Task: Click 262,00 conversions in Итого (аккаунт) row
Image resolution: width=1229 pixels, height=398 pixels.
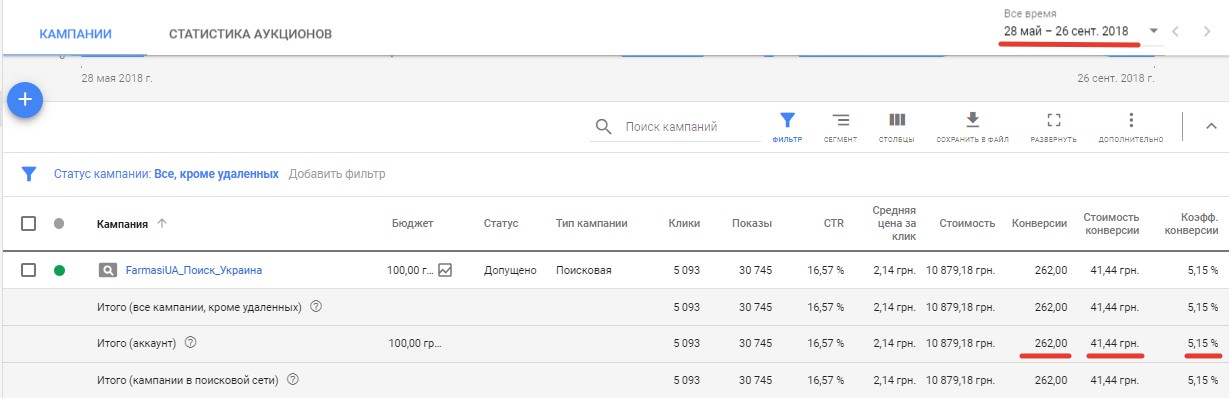Action: click(x=1052, y=343)
